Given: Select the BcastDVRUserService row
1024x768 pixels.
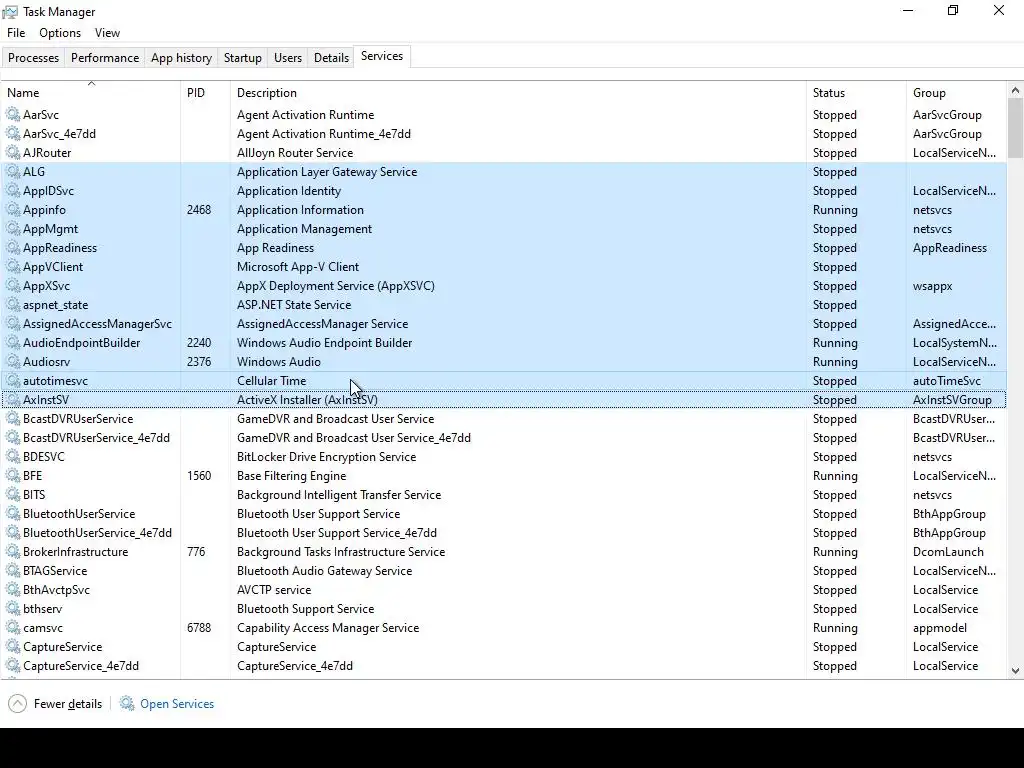Looking at the screenshot, I should [x=504, y=419].
